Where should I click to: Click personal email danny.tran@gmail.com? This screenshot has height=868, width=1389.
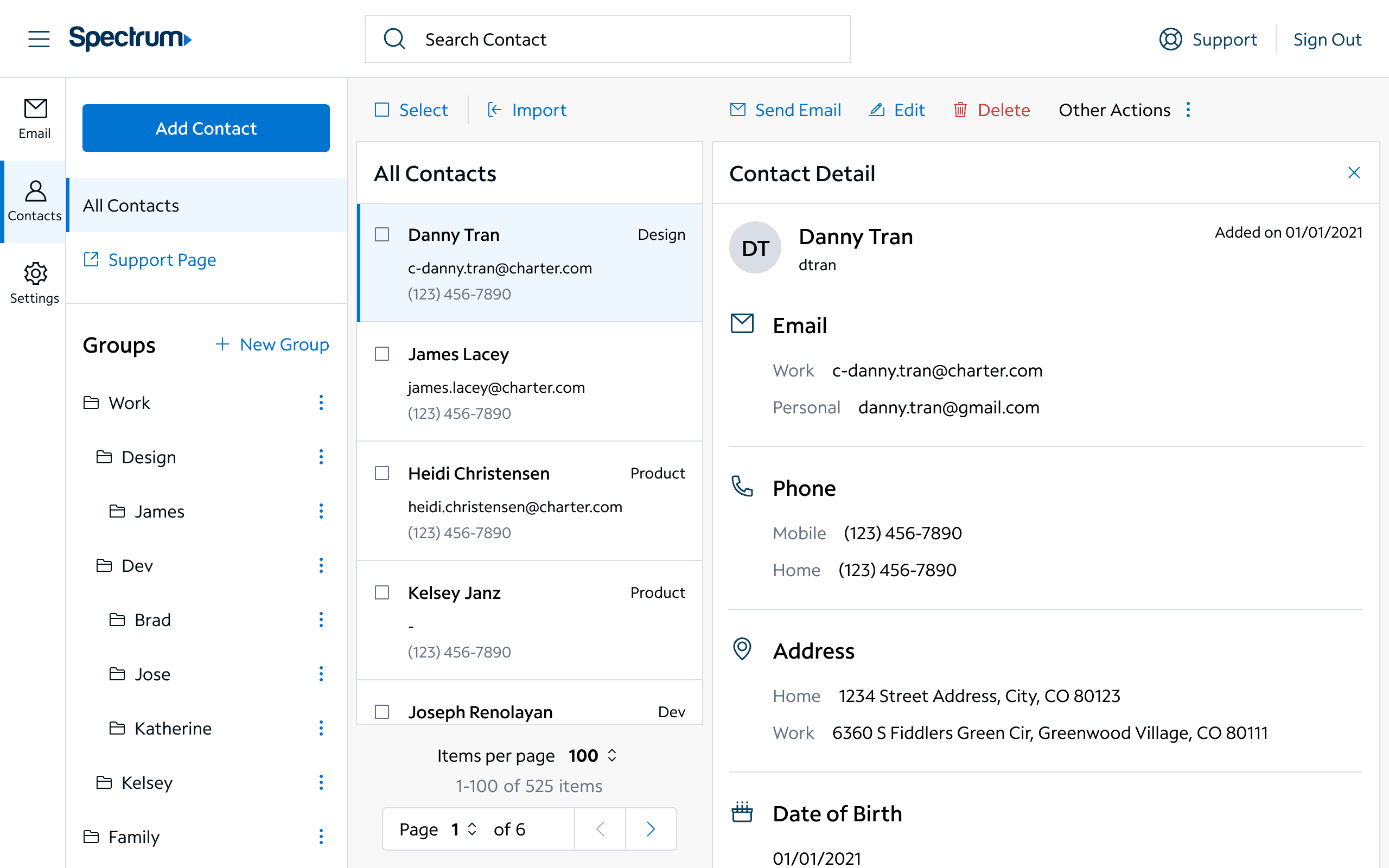[x=949, y=407]
